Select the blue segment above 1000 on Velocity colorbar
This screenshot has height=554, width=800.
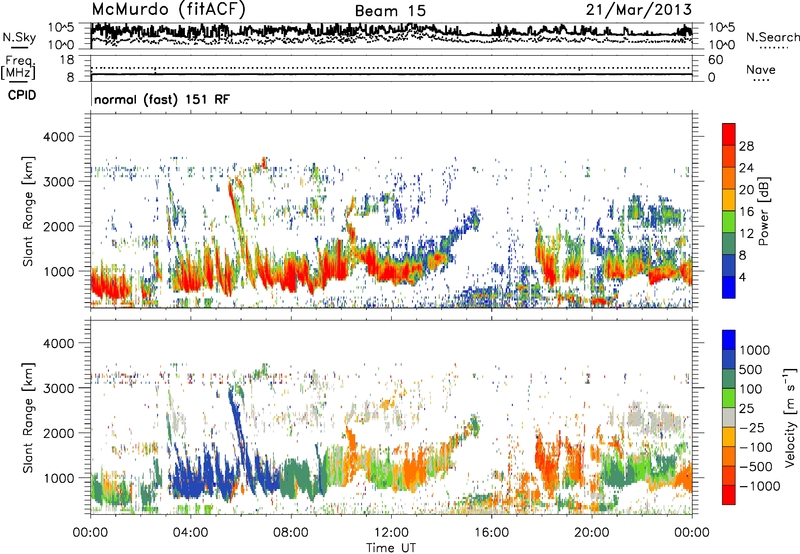pos(729,340)
